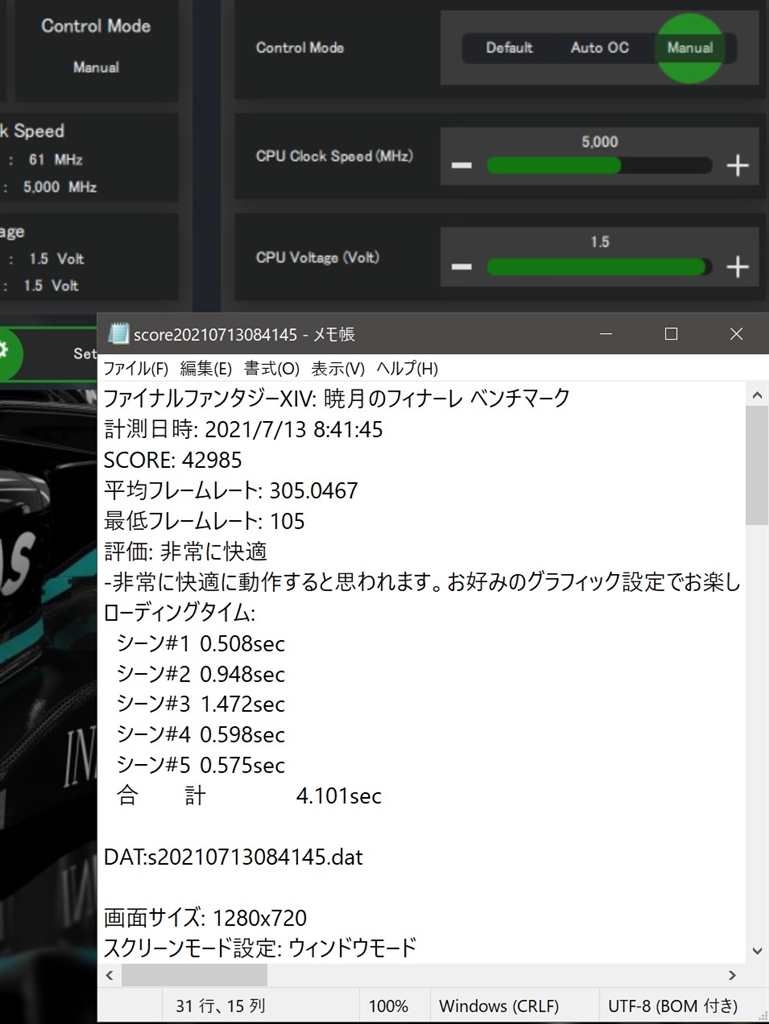Click the SCORE: 42985 line
This screenshot has height=1024, width=769.
tap(173, 460)
